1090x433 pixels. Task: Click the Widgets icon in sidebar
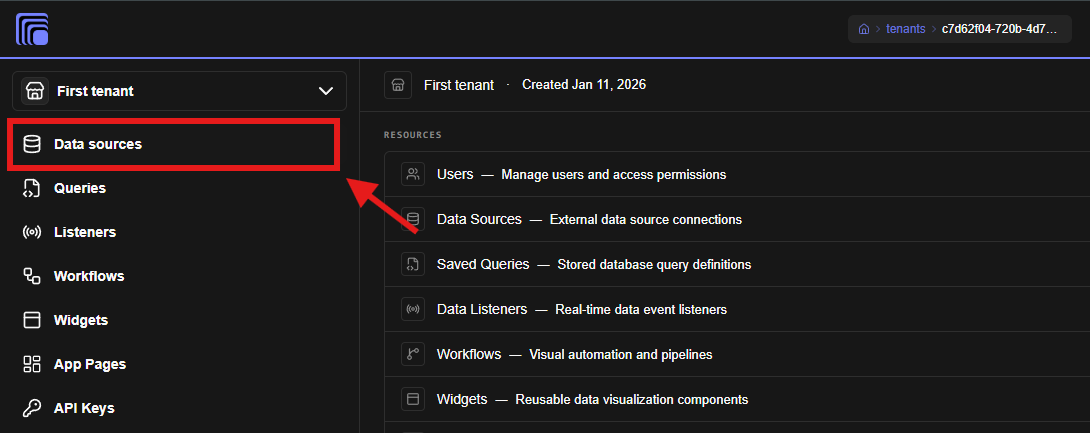tap(32, 320)
